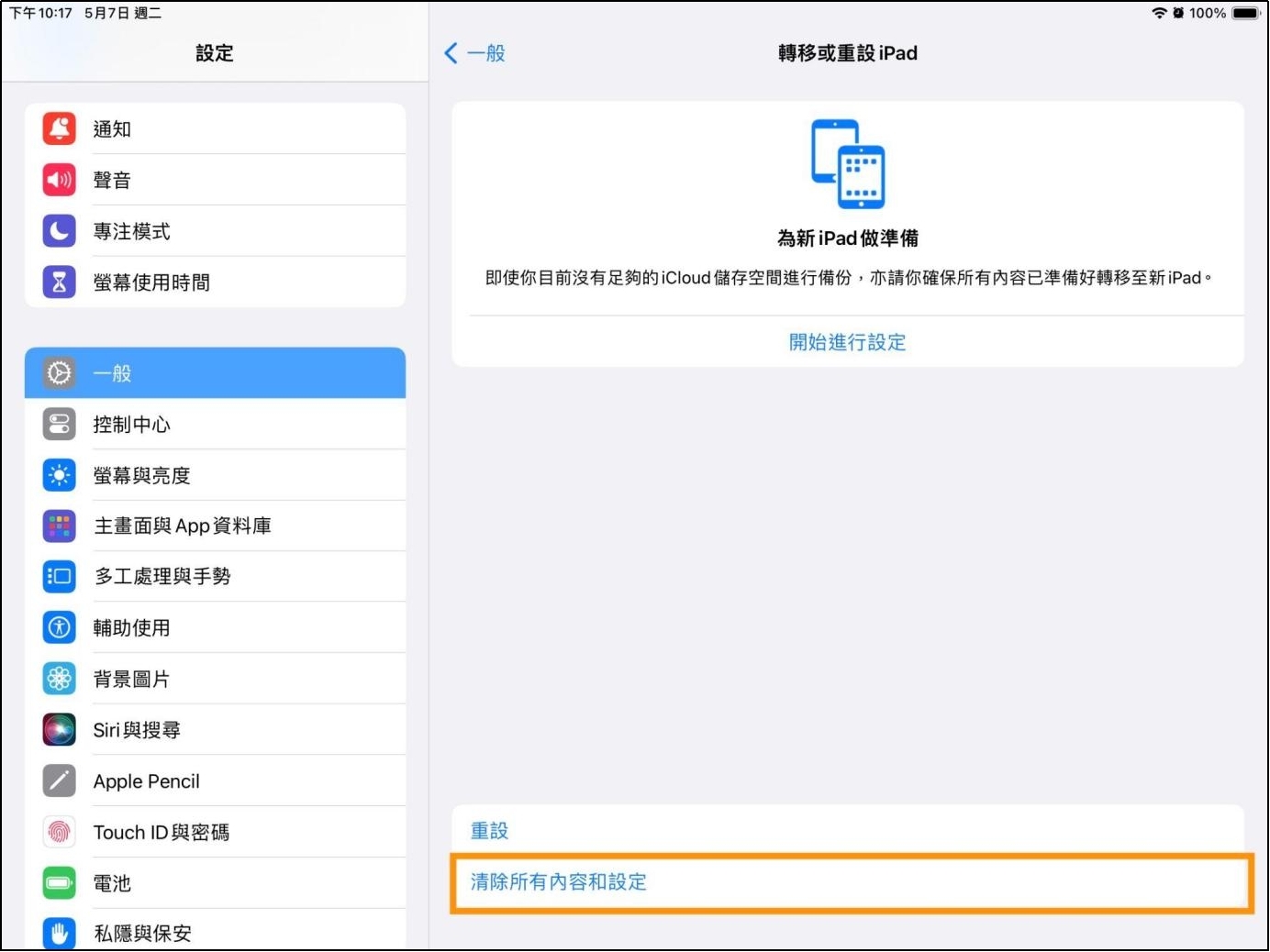Select the 輔助使用 accessibility icon
Image resolution: width=1270 pixels, height=952 pixels.
[x=60, y=628]
